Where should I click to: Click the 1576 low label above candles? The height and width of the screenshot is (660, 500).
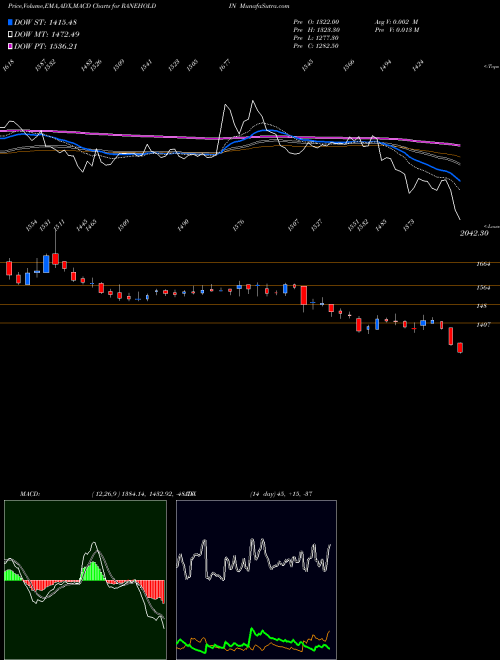click(241, 226)
